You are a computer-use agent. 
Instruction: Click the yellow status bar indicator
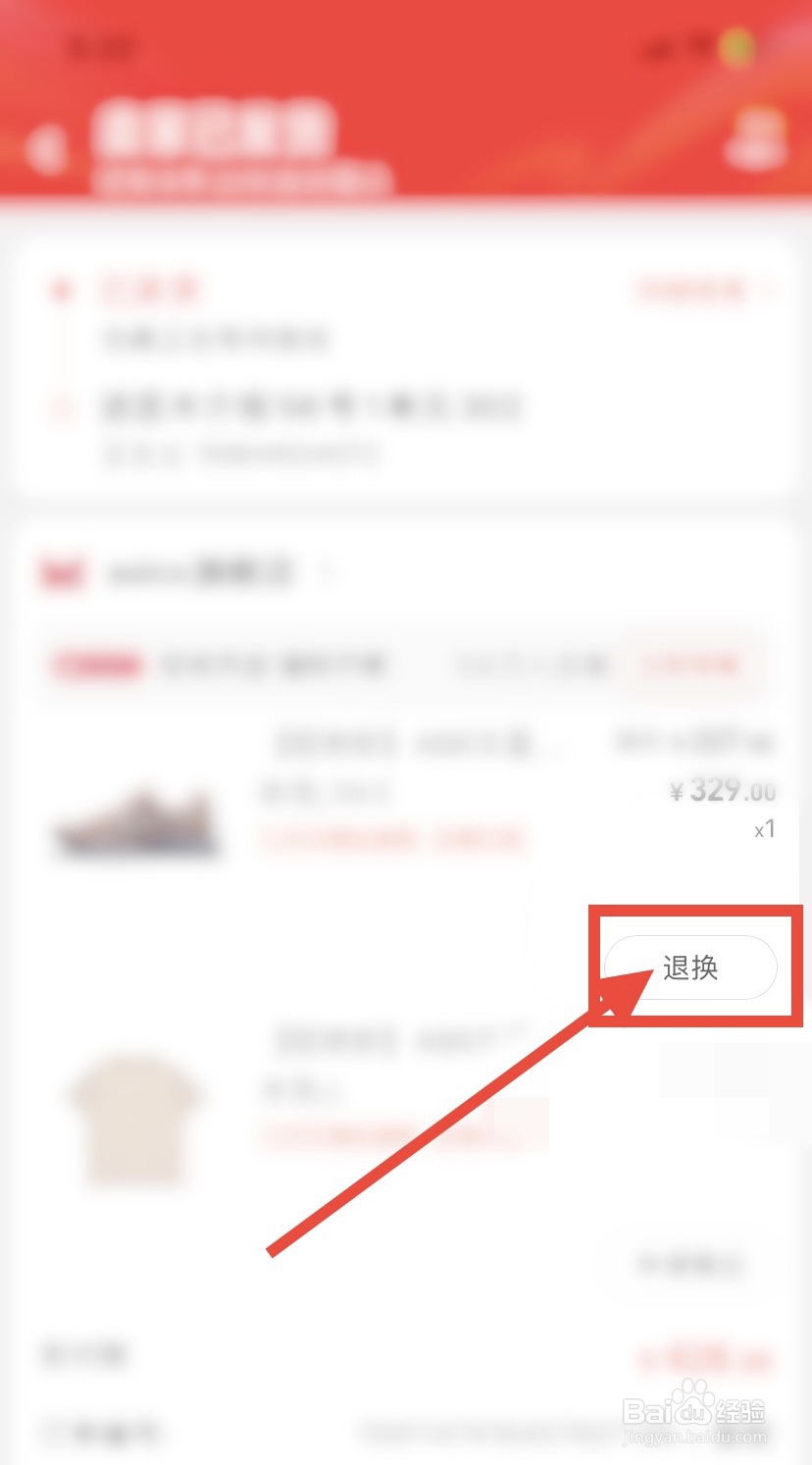pos(737,45)
